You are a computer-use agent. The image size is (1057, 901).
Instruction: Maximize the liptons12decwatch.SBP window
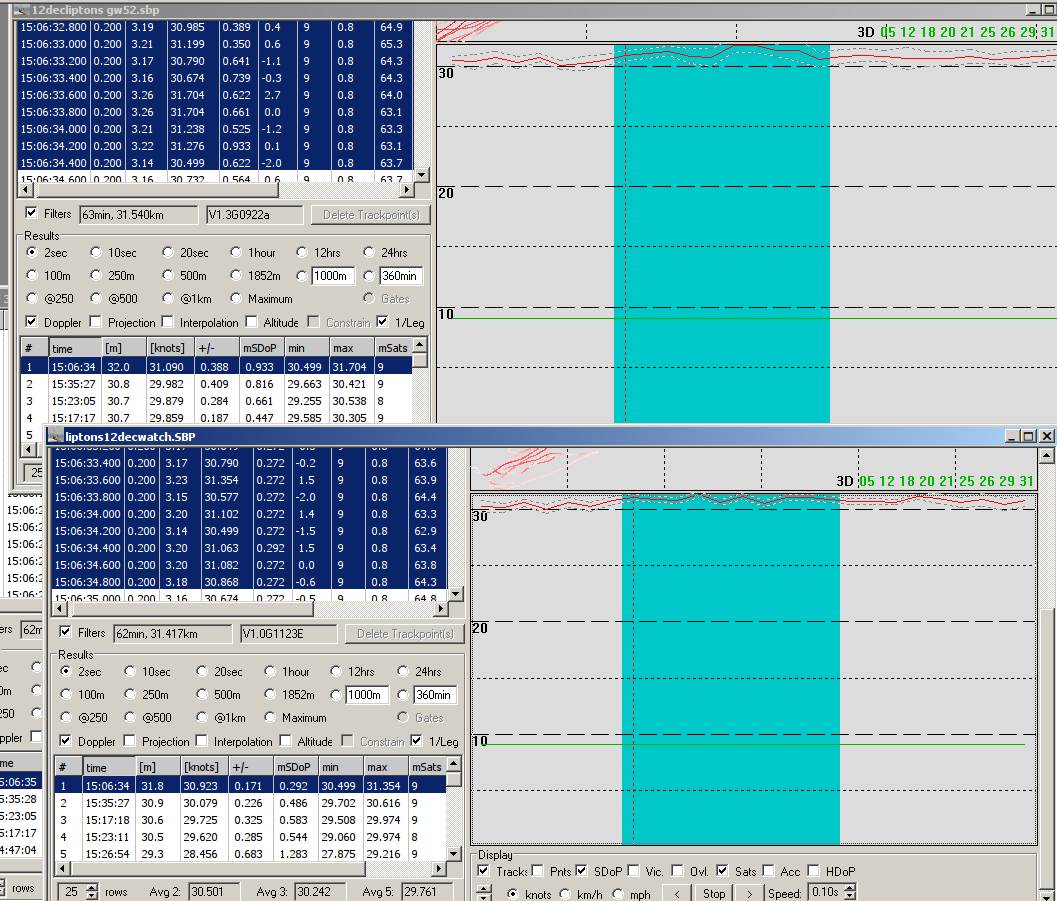(x=1028, y=436)
